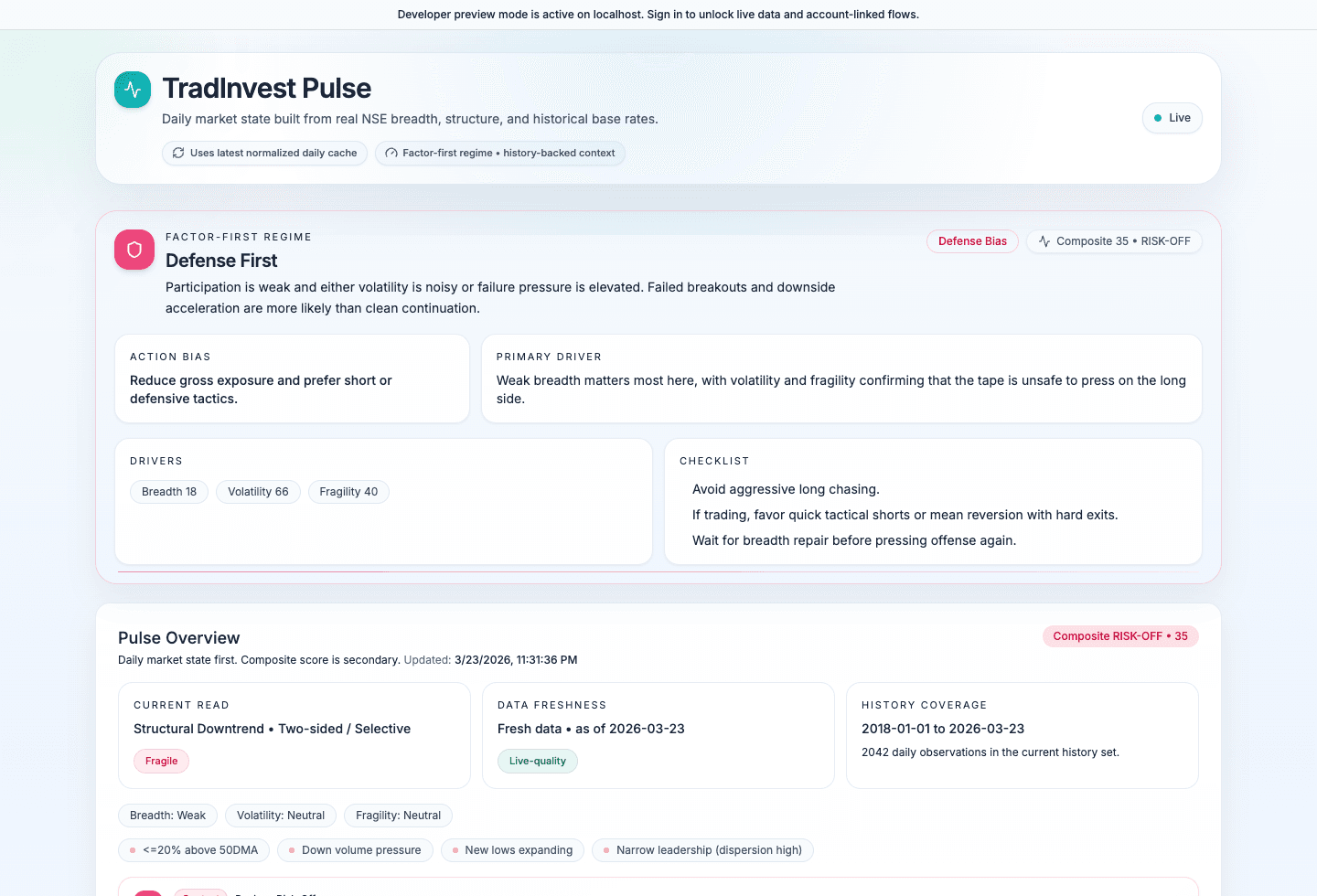Click the dot icon beside Narrow leadership chip
Image resolution: width=1317 pixels, height=896 pixels.
coord(605,849)
